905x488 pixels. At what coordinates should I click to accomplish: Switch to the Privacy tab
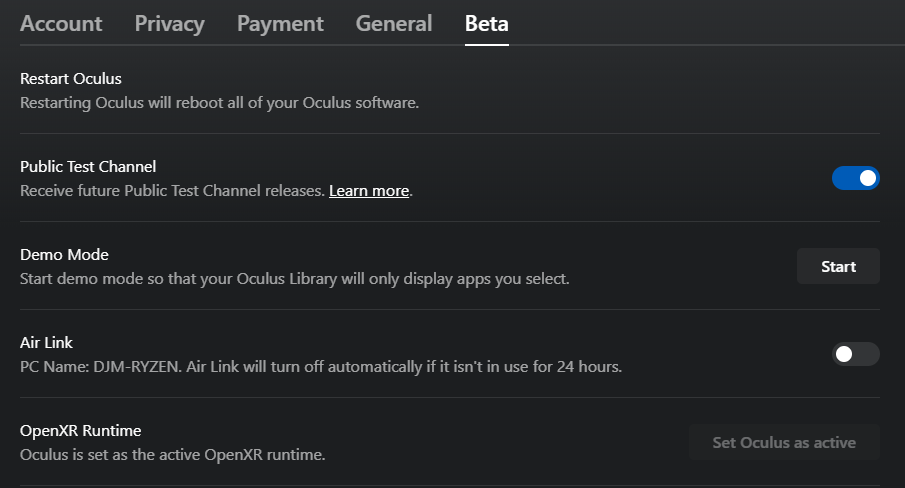pos(169,23)
